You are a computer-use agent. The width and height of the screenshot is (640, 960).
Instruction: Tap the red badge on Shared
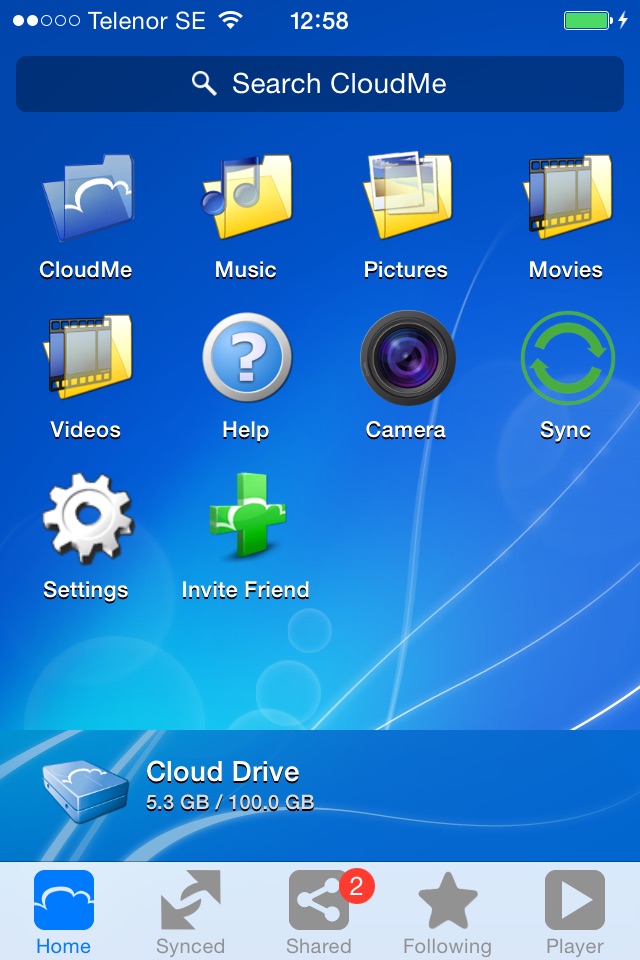click(356, 885)
